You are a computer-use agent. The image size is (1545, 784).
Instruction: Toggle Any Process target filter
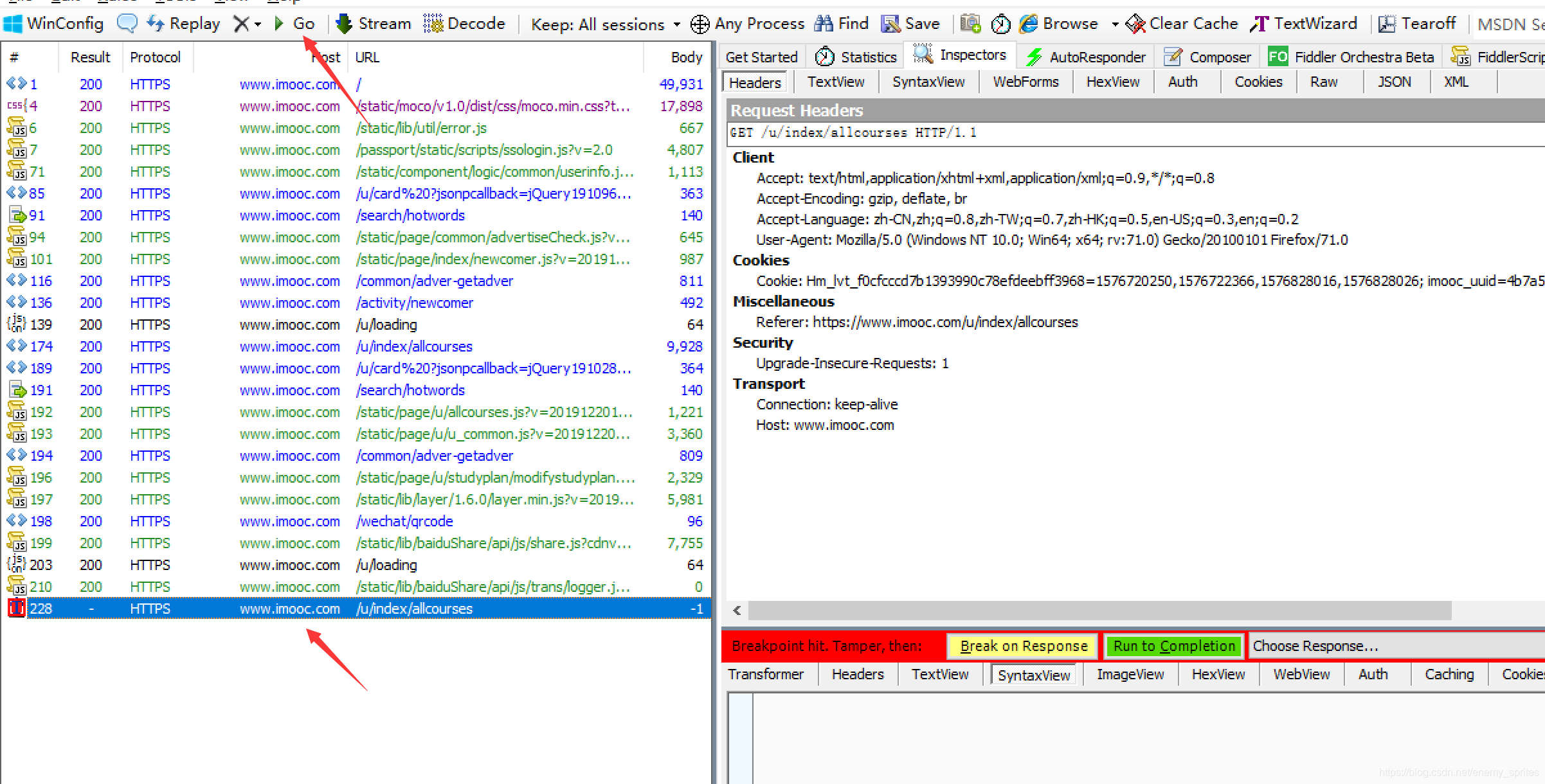coord(747,24)
